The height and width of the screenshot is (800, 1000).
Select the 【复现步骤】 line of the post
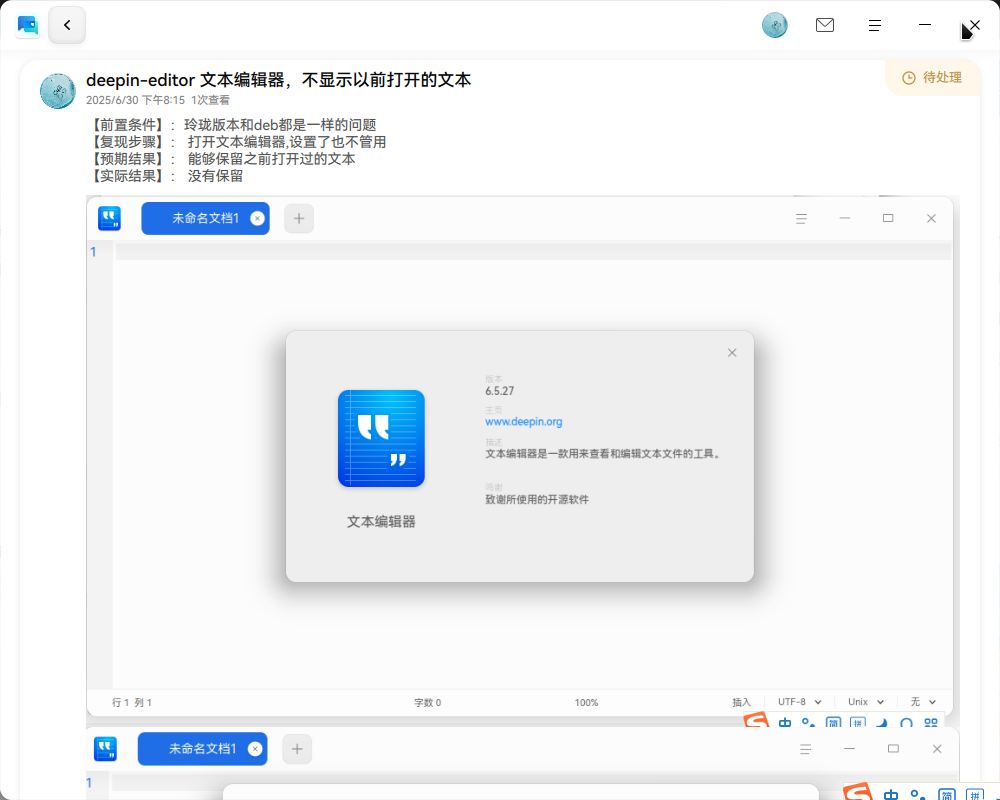[237, 142]
